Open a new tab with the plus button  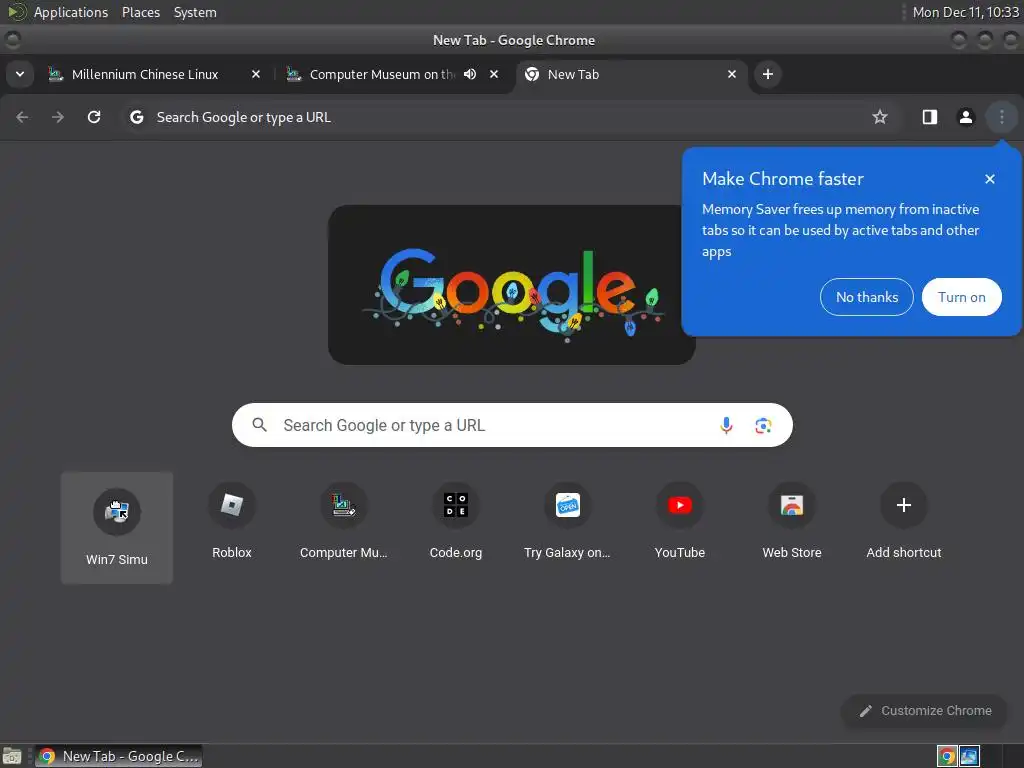(768, 74)
